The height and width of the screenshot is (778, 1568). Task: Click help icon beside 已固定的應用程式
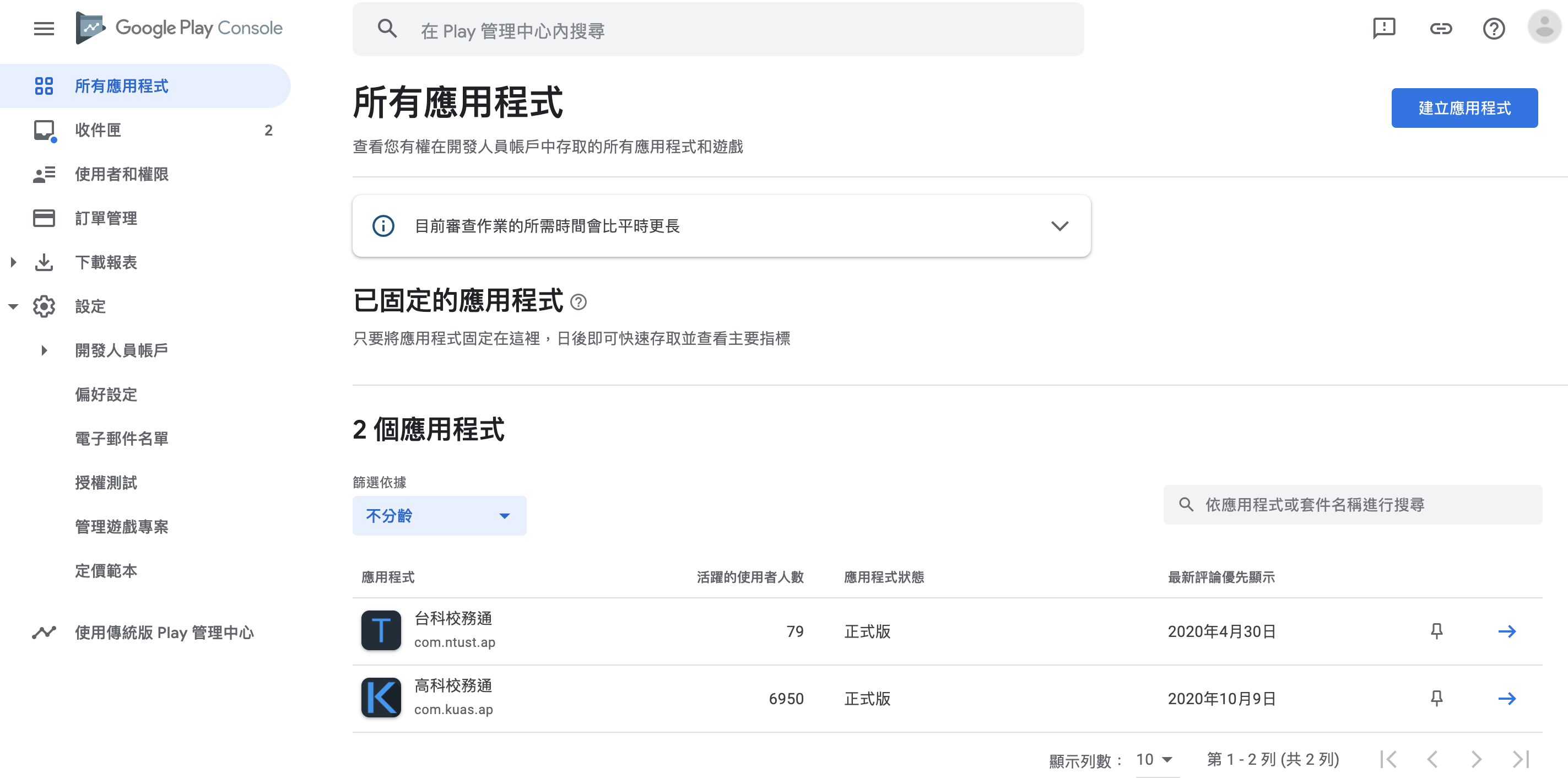click(x=578, y=302)
